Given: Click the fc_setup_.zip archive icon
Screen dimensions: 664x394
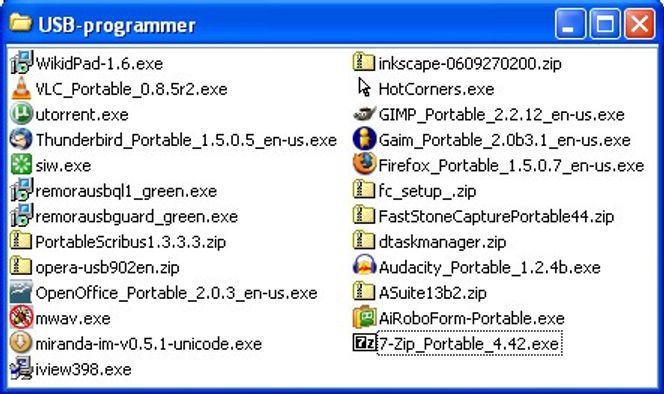Looking at the screenshot, I should point(364,190).
